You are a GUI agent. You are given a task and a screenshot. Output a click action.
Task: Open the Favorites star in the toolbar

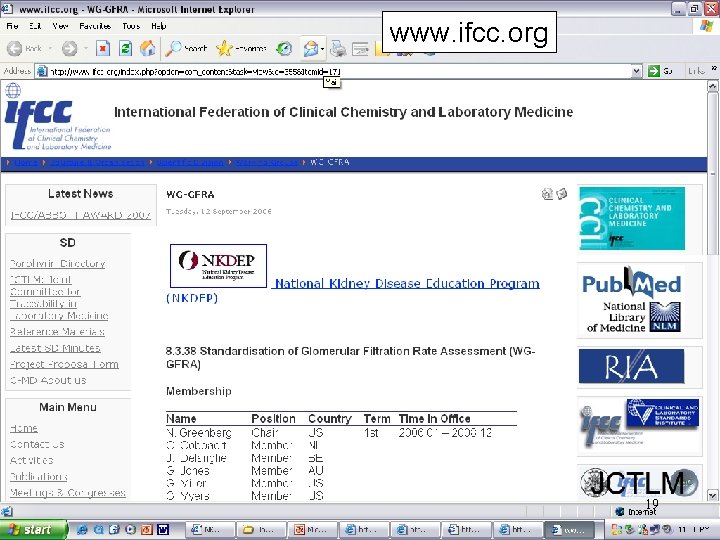[x=241, y=48]
